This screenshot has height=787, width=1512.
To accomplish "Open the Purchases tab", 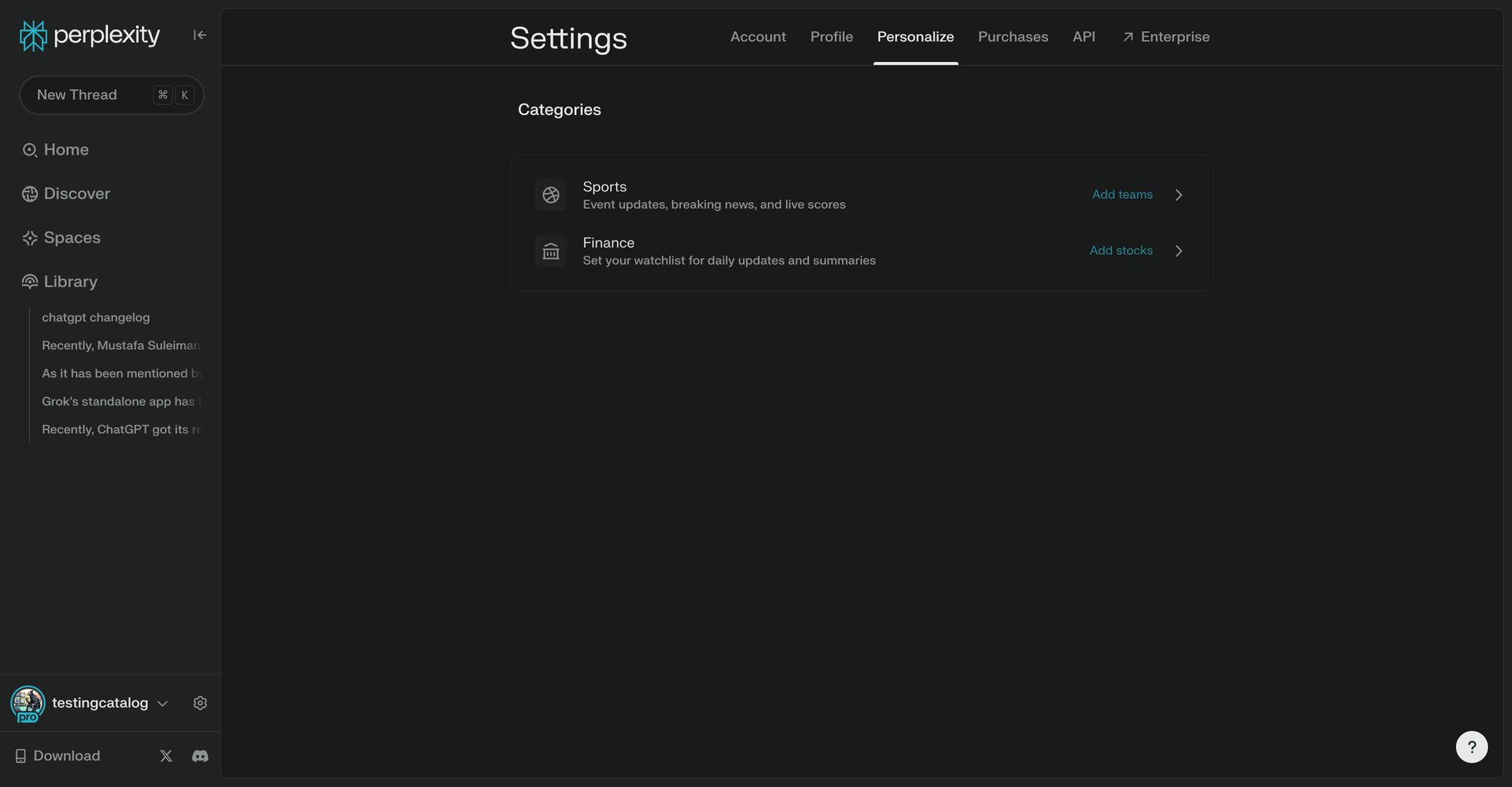I will coord(1013,36).
